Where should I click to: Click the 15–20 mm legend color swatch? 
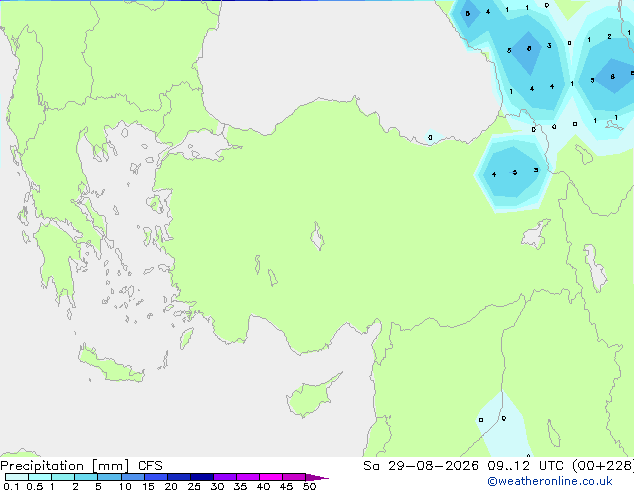coord(155,477)
